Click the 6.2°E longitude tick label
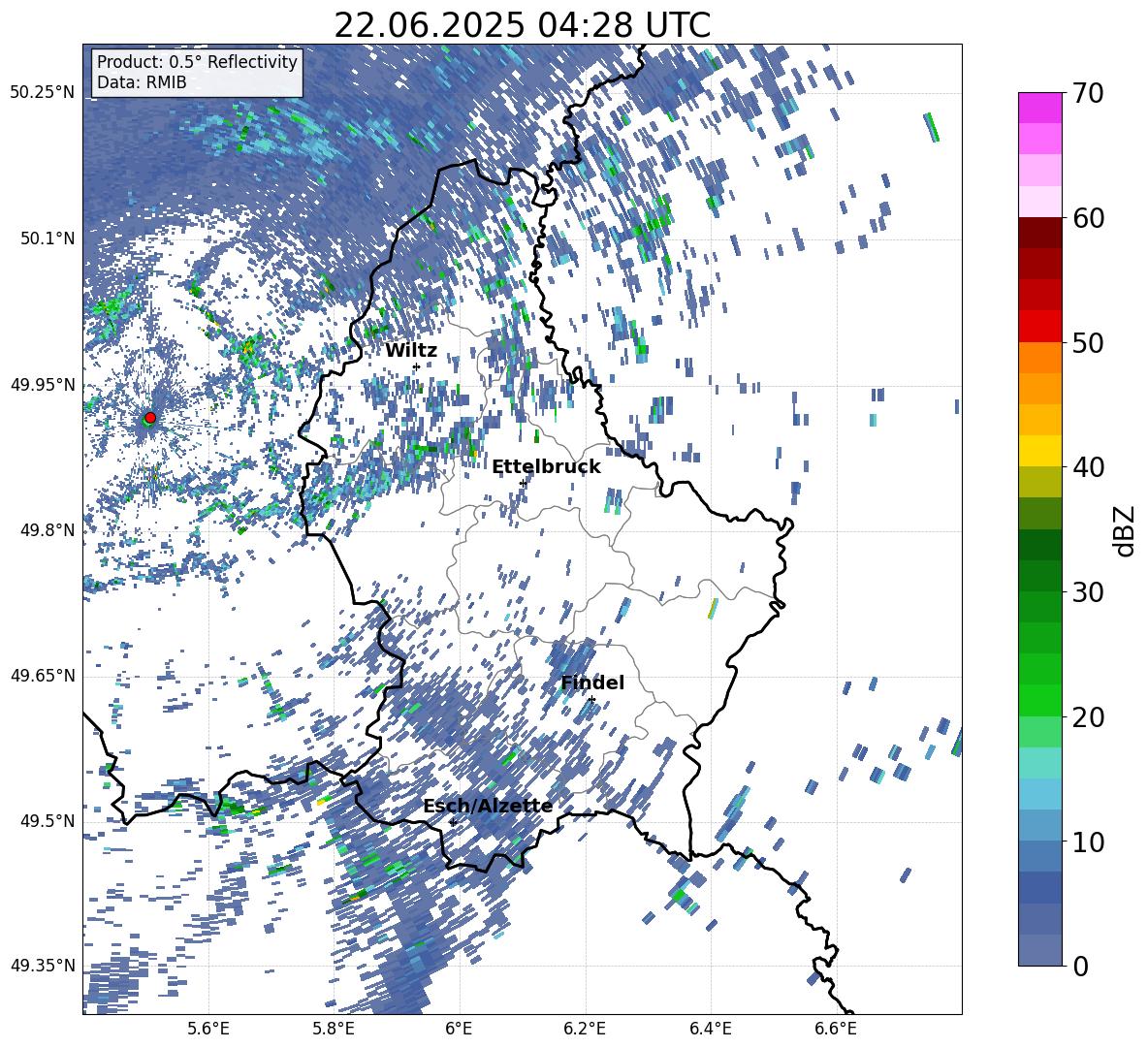The height and width of the screenshot is (1048, 1148). click(x=585, y=1029)
